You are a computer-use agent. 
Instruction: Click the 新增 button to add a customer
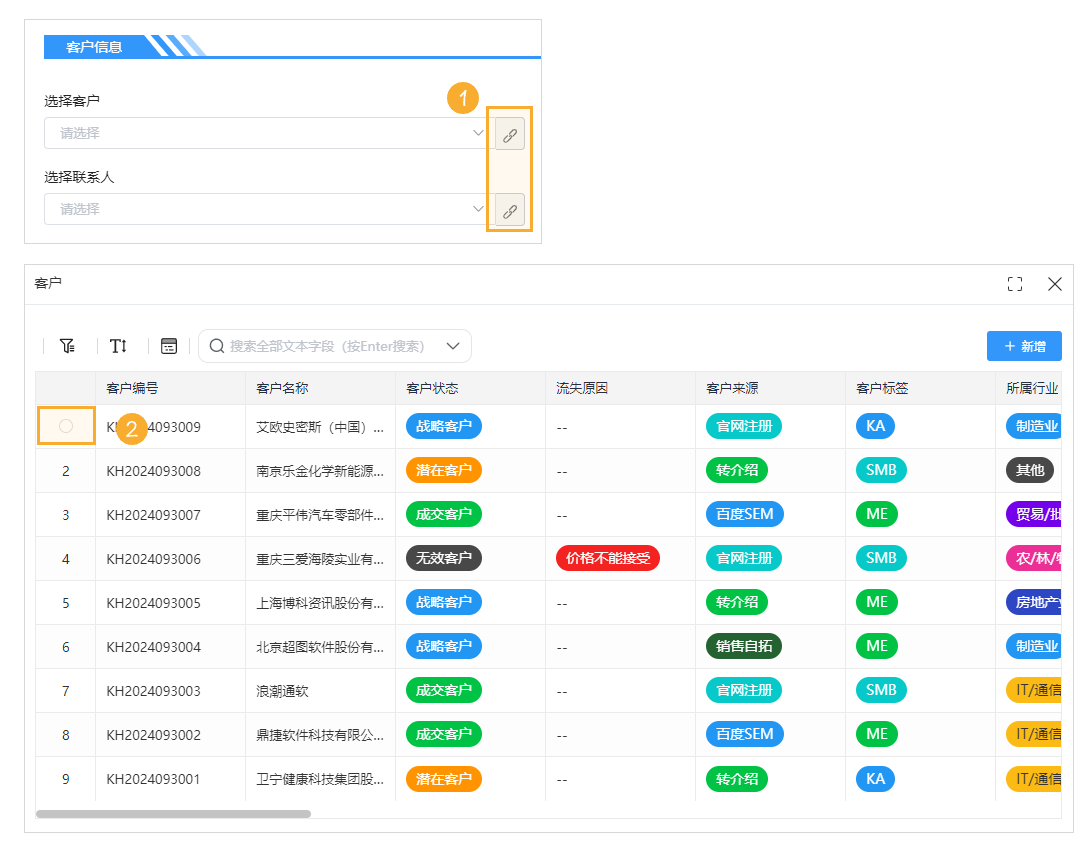click(1024, 346)
